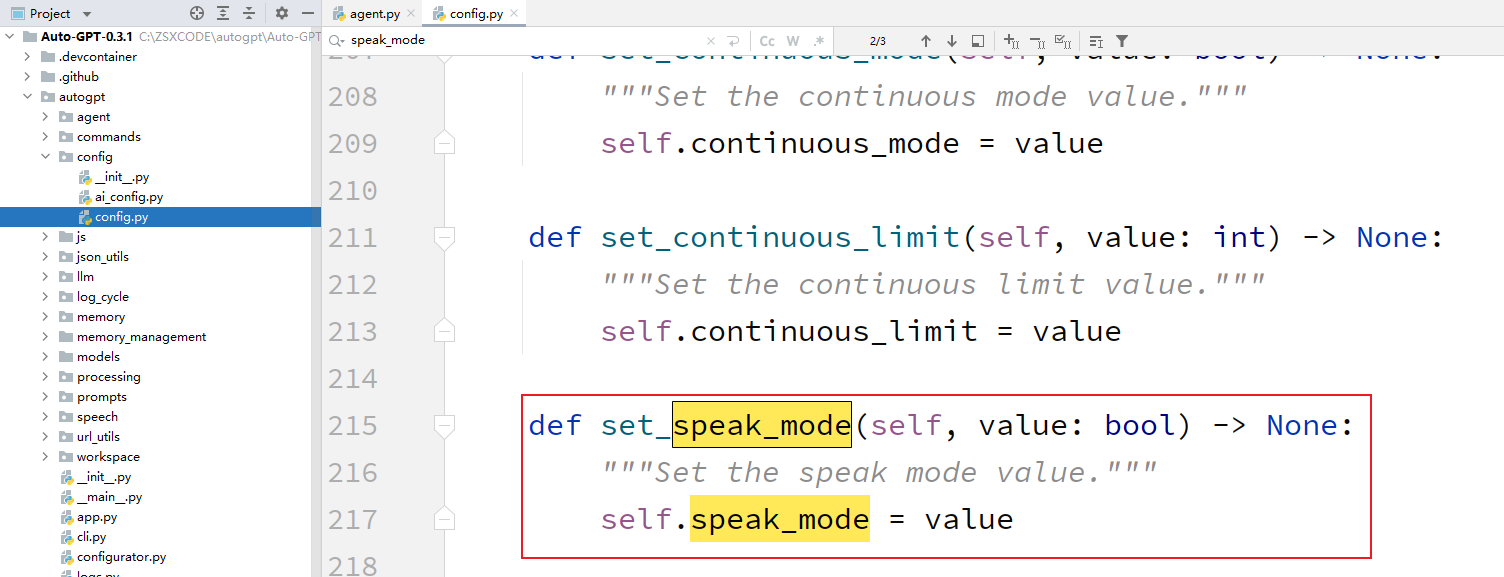1504x577 pixels.
Task: Collapse the config folder
Action: pyautogui.click(x=45, y=157)
